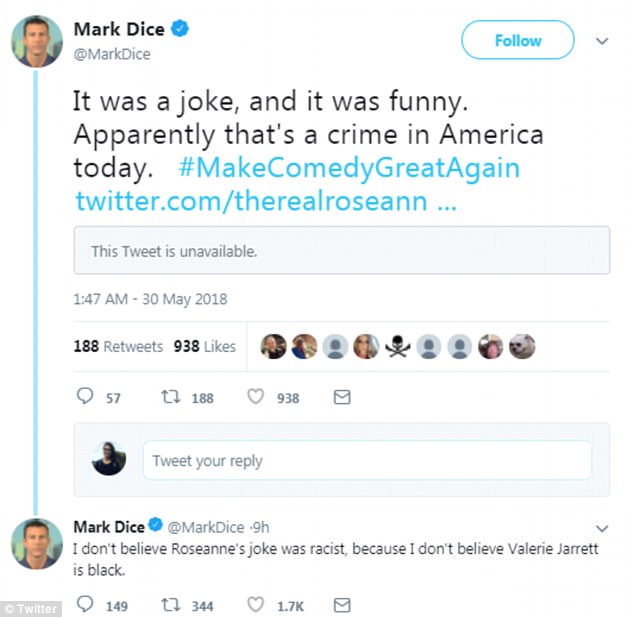Click the skull and crossbones liker avatar
Viewport: 634px width, 617px height.
click(398, 346)
